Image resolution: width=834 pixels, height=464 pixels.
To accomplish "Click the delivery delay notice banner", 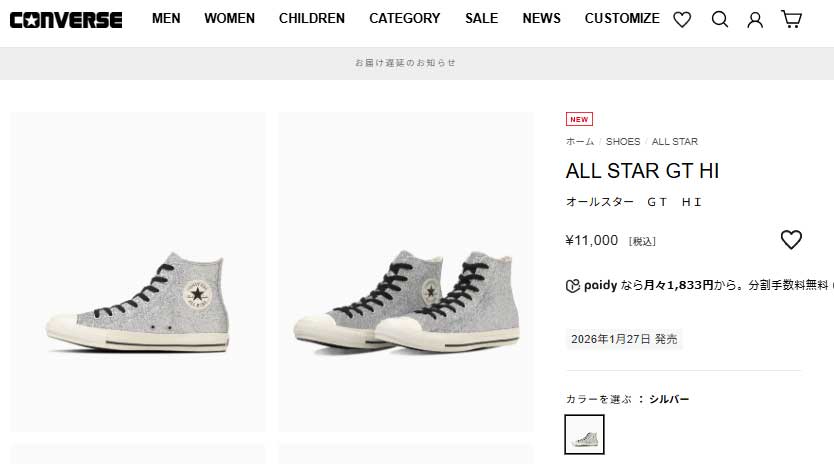I will click(405, 63).
